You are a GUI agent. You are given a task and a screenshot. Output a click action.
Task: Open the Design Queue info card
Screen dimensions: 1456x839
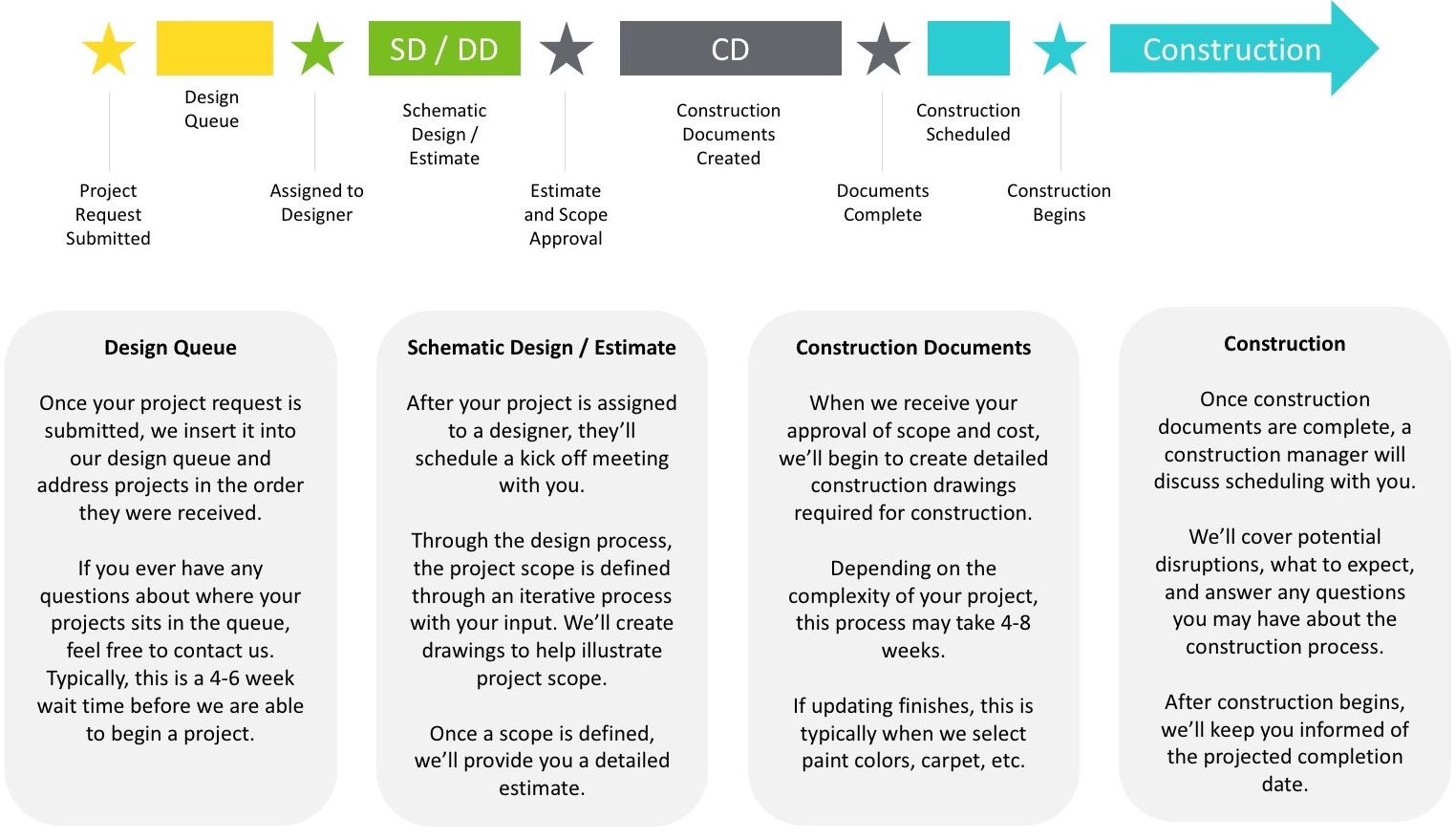click(170, 568)
